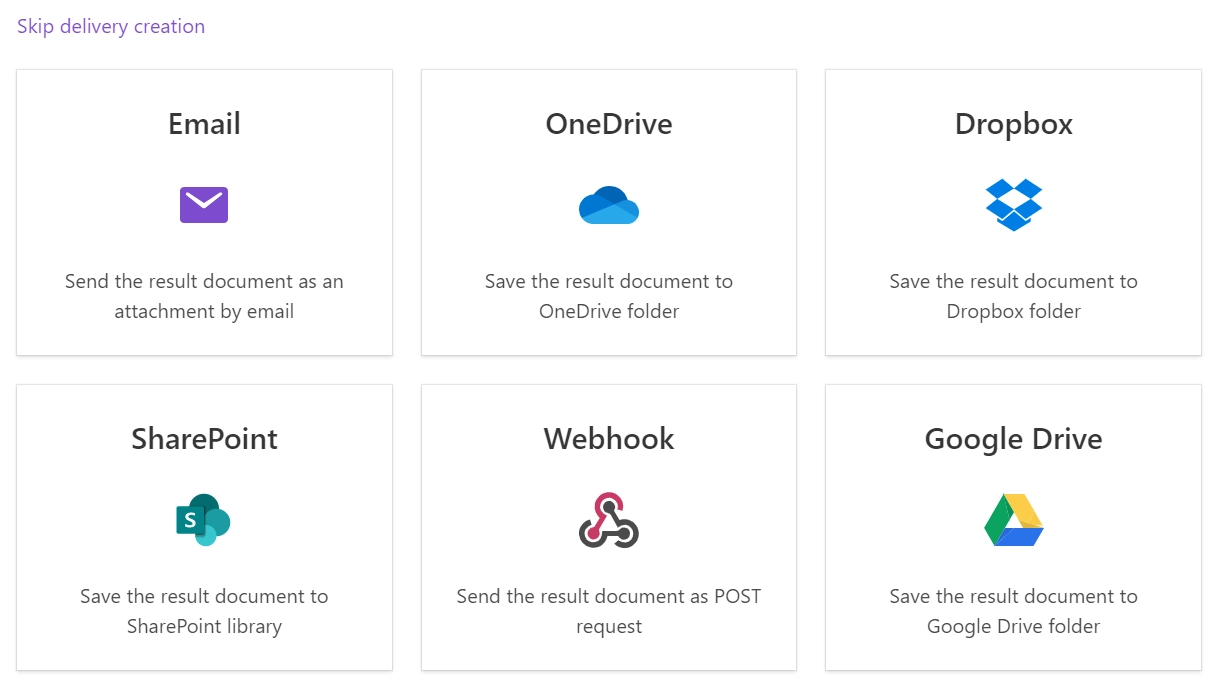Click 'Send the result document as an attachment' text

pos(204,296)
